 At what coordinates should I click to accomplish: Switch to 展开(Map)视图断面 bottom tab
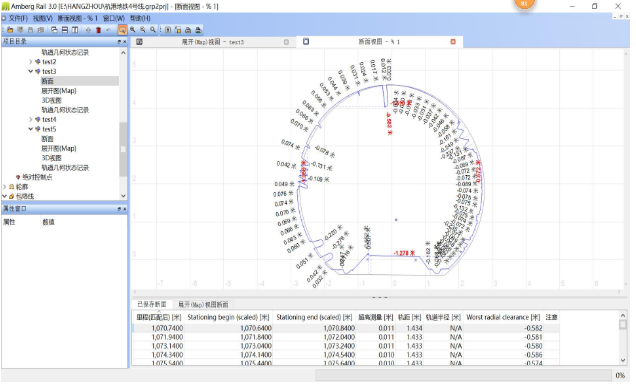[x=203, y=305]
